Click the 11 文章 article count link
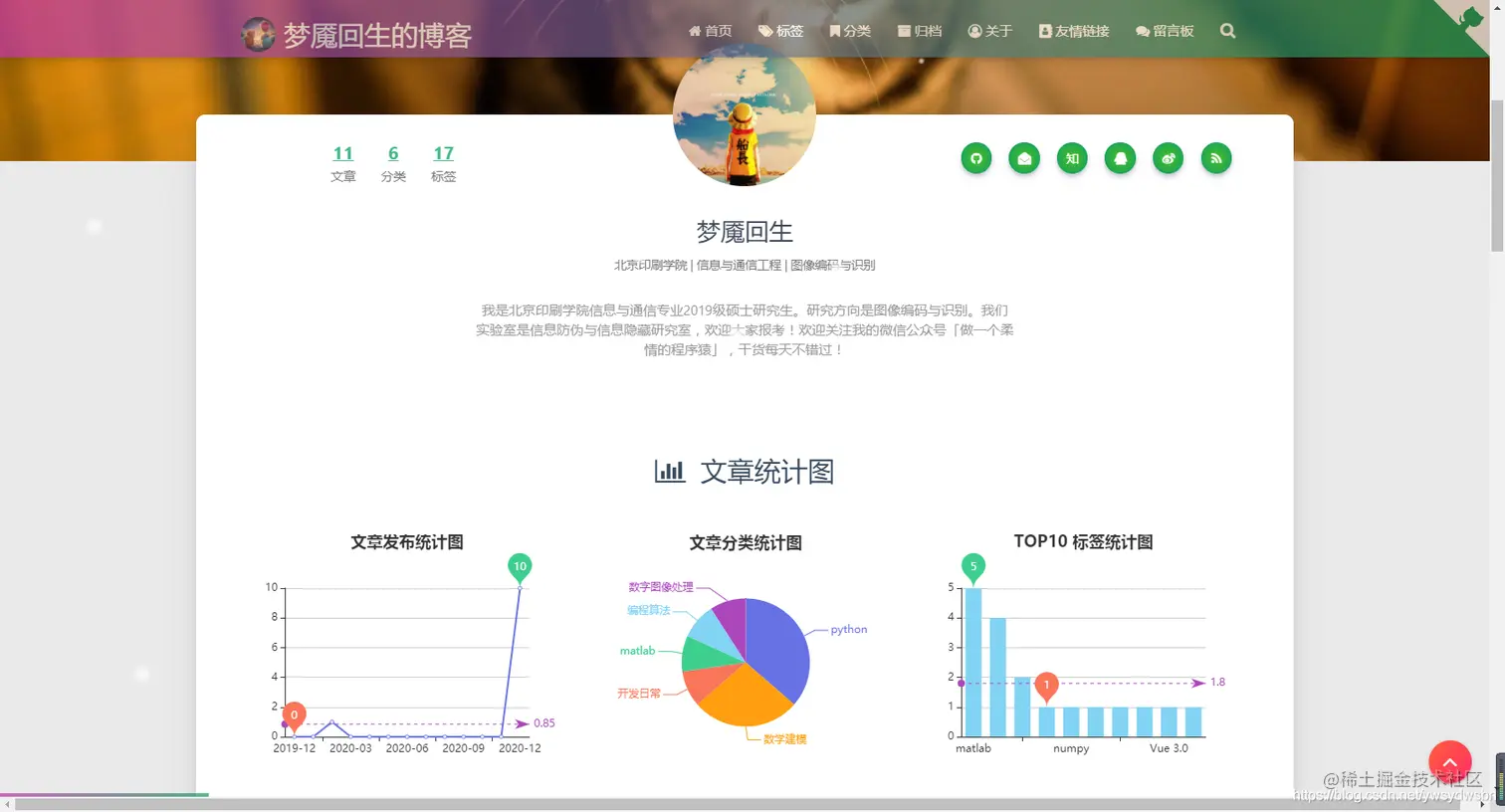 343,163
